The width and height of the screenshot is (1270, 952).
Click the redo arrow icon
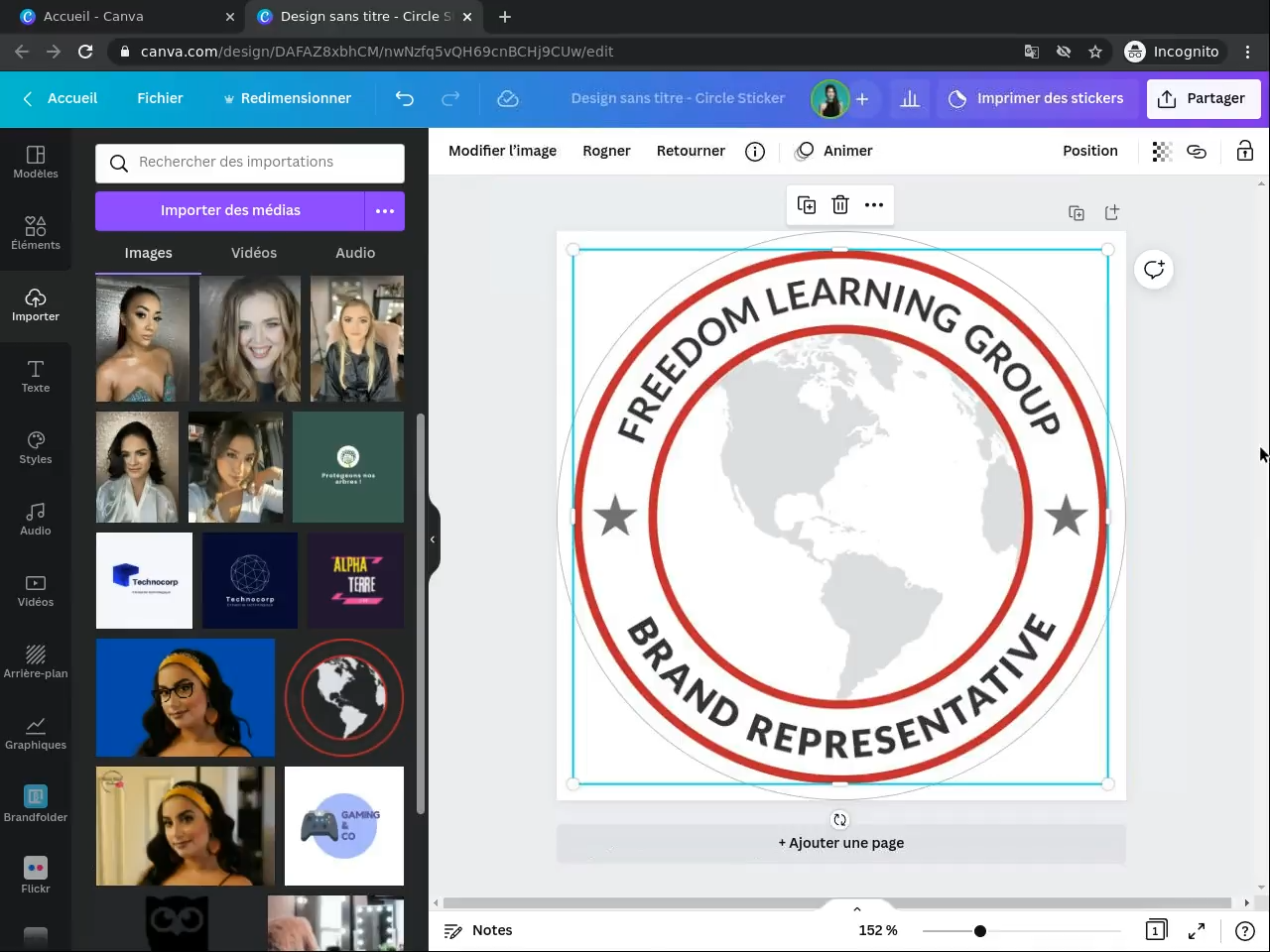point(450,98)
